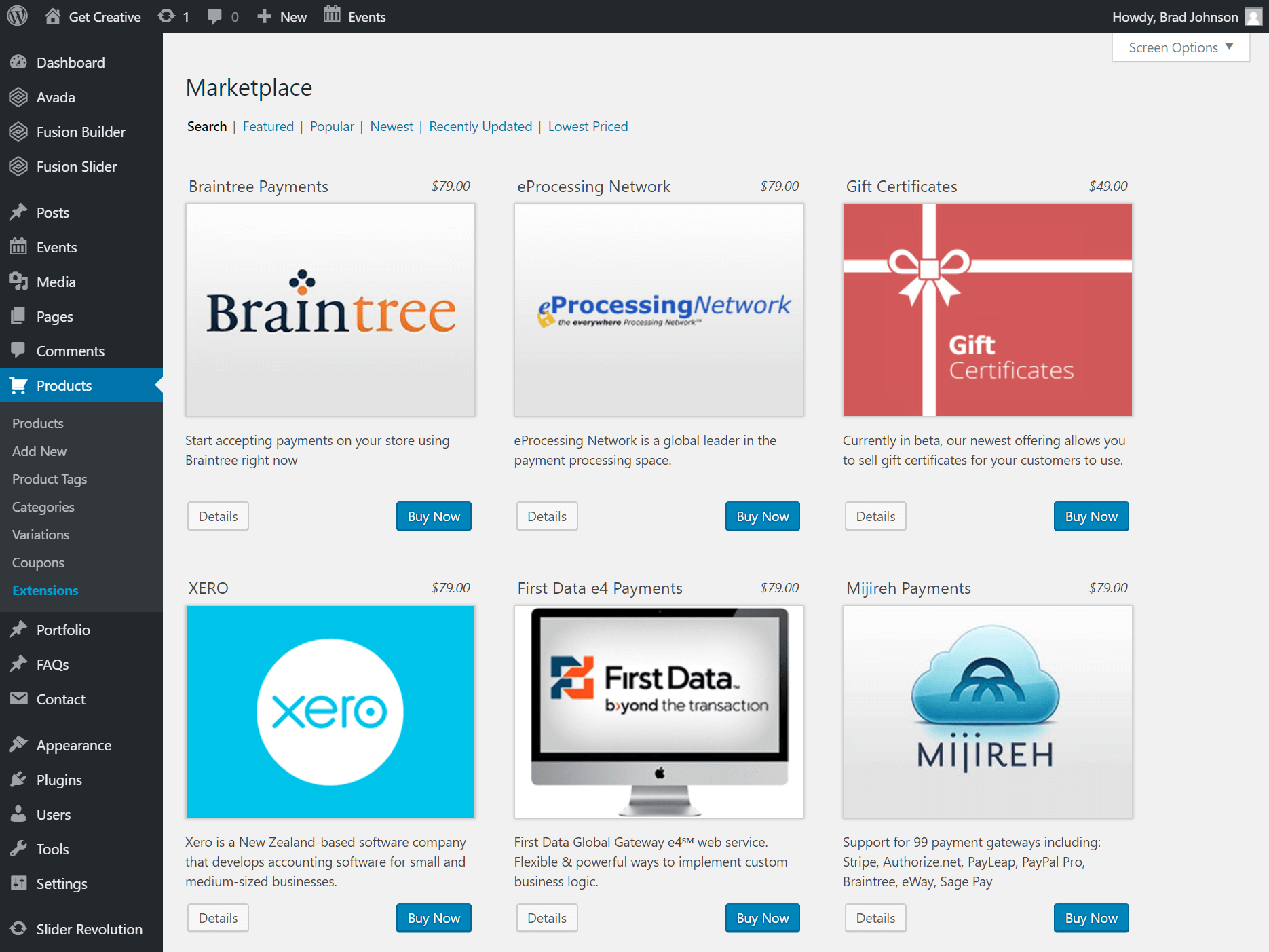Click the Braintree logo thumbnail

(330, 310)
